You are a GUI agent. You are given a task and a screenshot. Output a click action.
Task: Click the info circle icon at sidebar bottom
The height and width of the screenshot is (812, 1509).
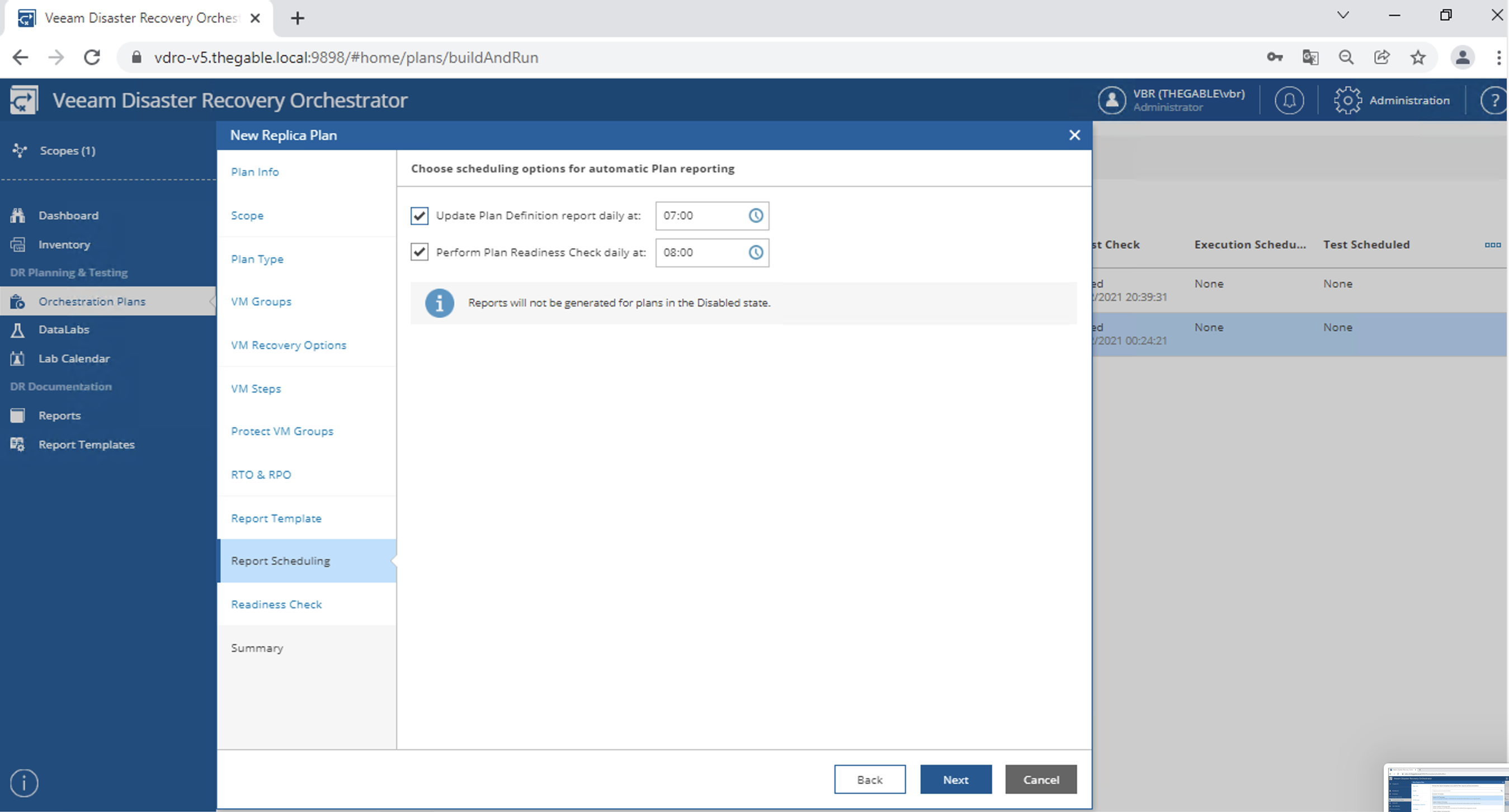pyautogui.click(x=24, y=783)
